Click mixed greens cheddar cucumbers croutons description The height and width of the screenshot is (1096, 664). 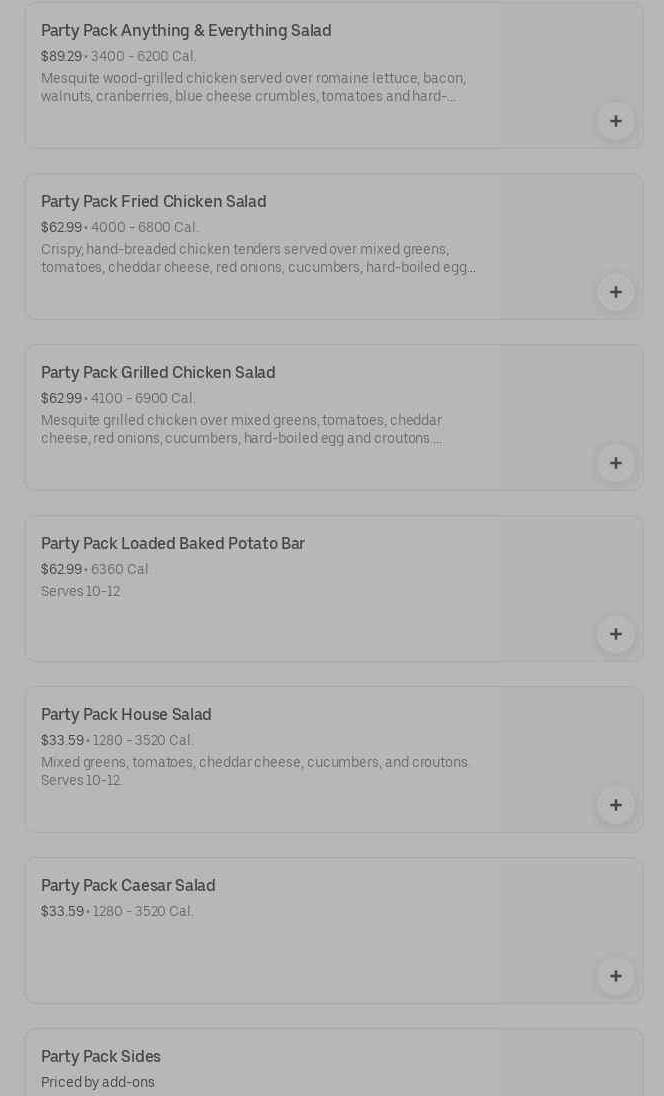tap(255, 771)
